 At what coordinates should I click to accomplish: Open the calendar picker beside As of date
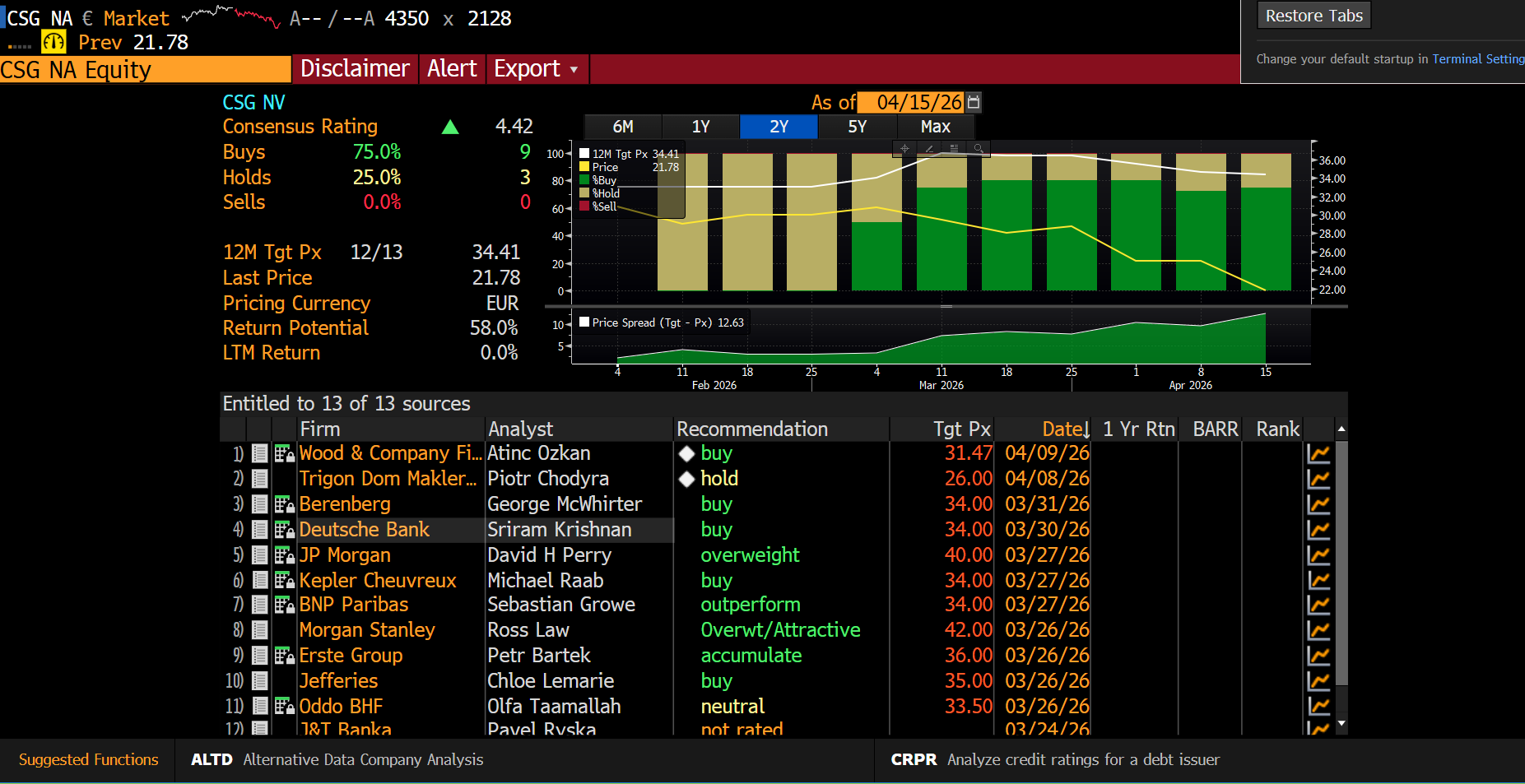click(x=974, y=102)
